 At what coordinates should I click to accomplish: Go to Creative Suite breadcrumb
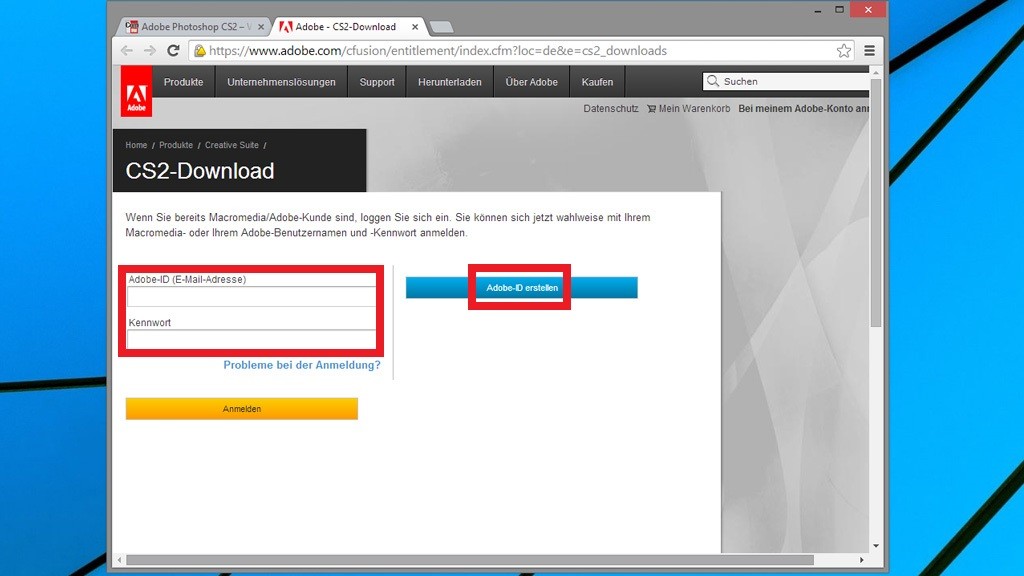[232, 145]
